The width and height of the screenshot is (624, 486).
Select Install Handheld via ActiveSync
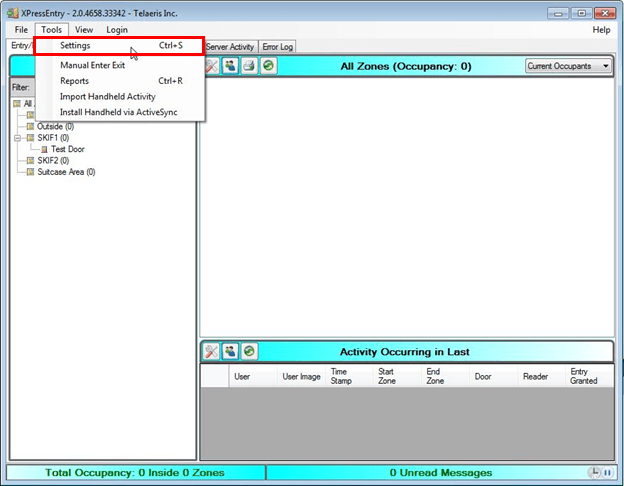(120, 112)
